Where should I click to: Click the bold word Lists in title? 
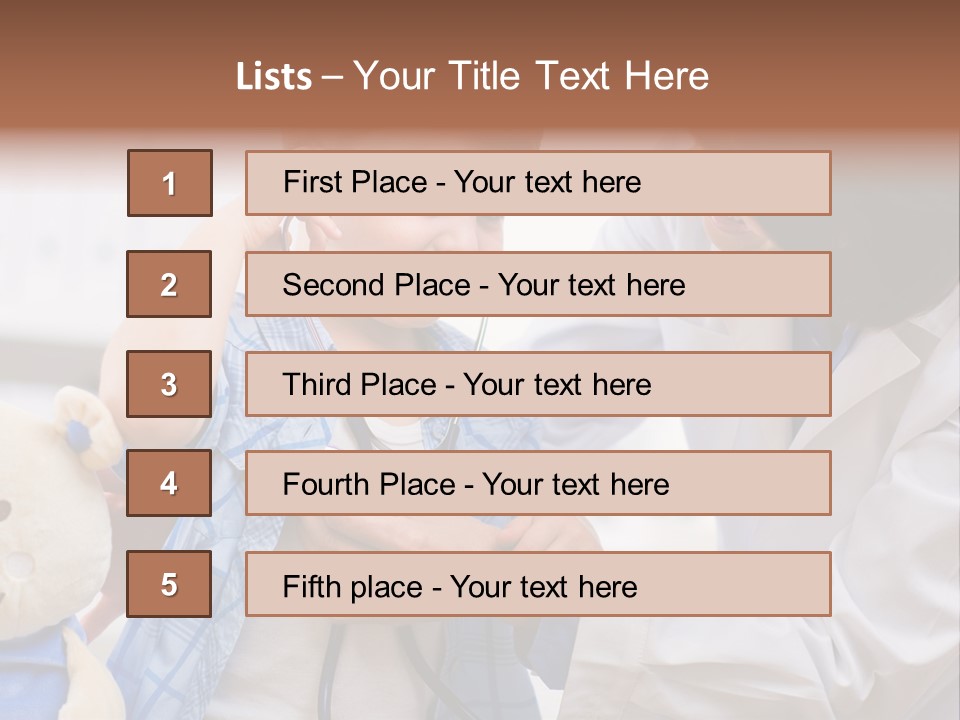tap(274, 77)
